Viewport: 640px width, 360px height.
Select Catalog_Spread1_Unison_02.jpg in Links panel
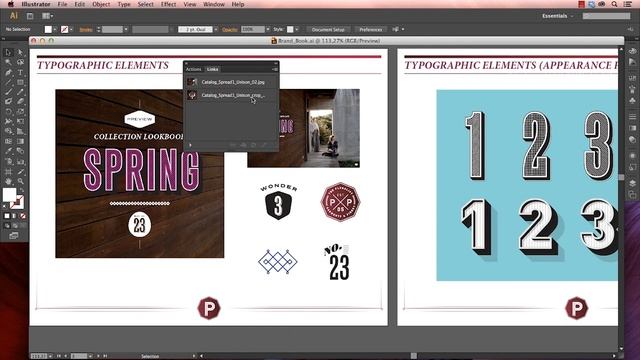tap(231, 82)
